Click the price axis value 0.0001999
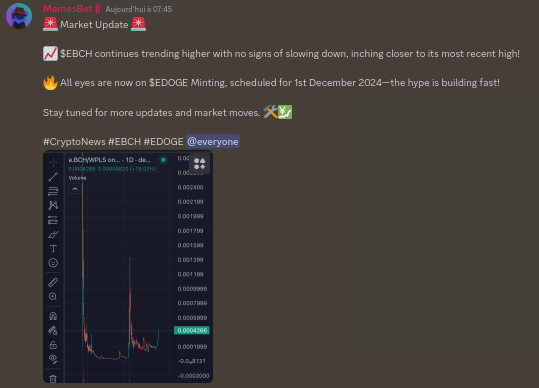This screenshot has height=388, width=539. [x=192, y=346]
